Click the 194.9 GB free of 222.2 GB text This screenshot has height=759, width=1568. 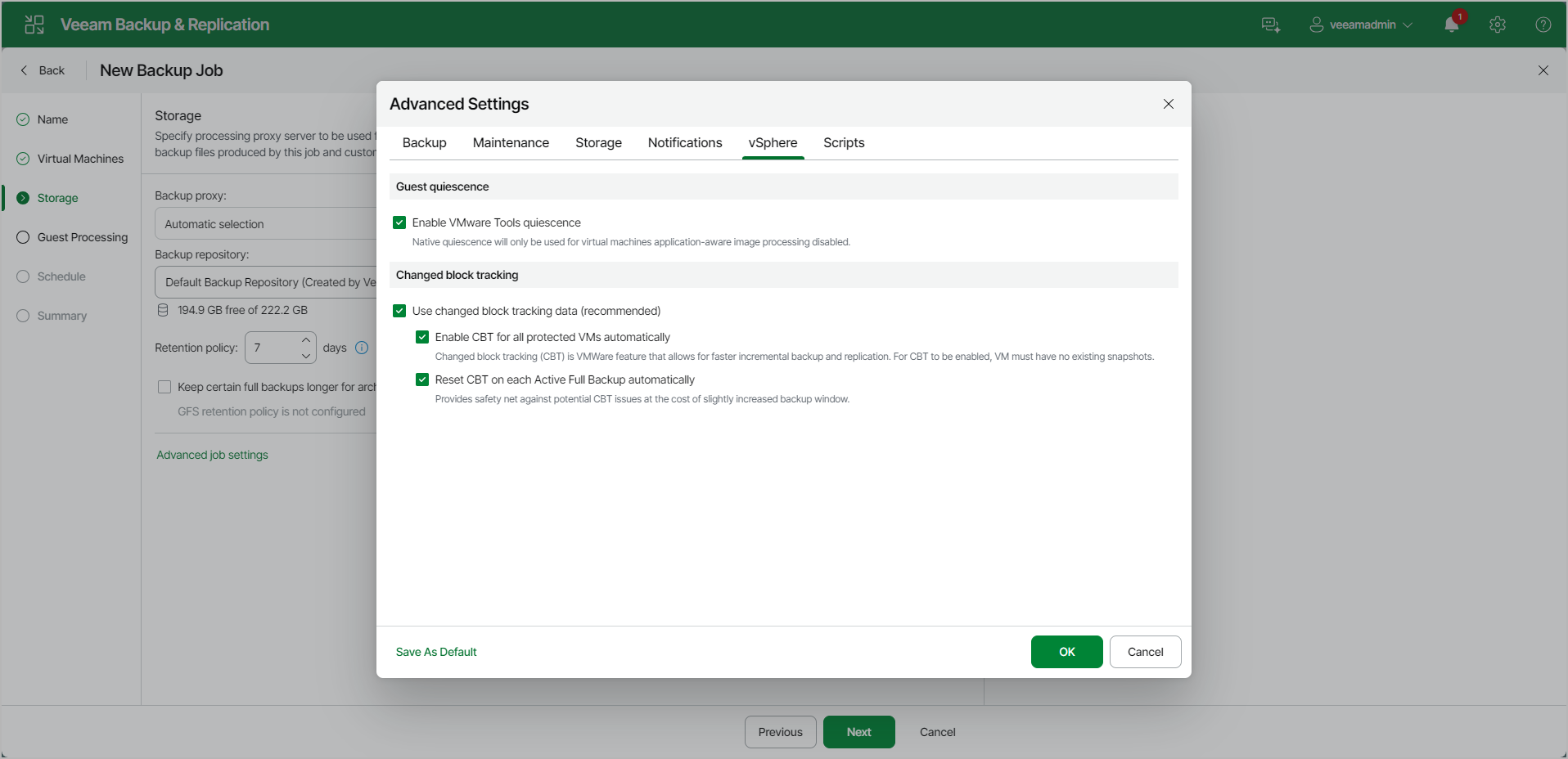[242, 310]
